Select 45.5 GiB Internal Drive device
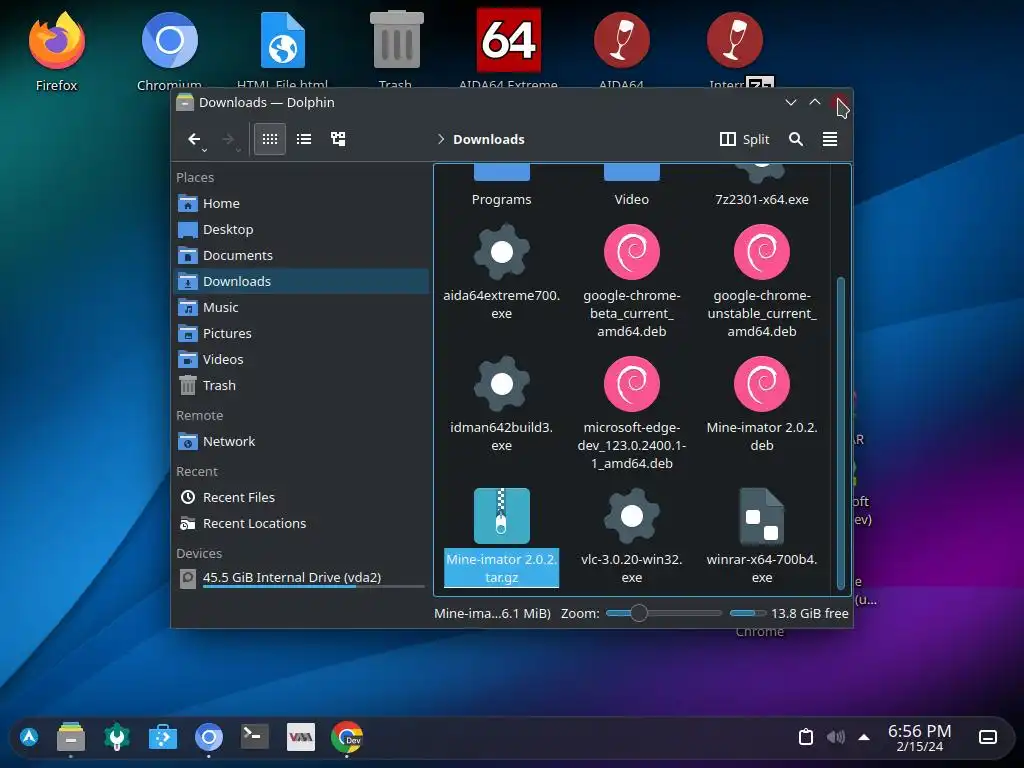The image size is (1024, 768). (302, 578)
